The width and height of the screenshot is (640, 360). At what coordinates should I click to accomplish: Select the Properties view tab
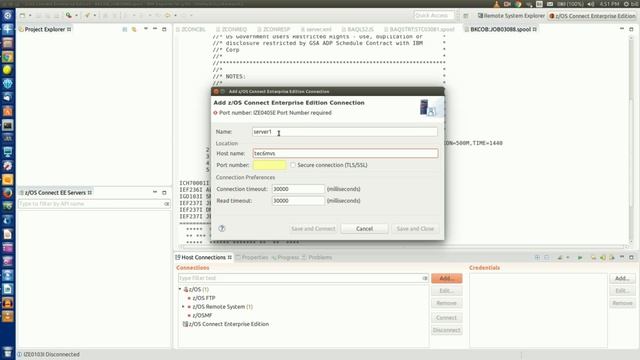point(251,258)
